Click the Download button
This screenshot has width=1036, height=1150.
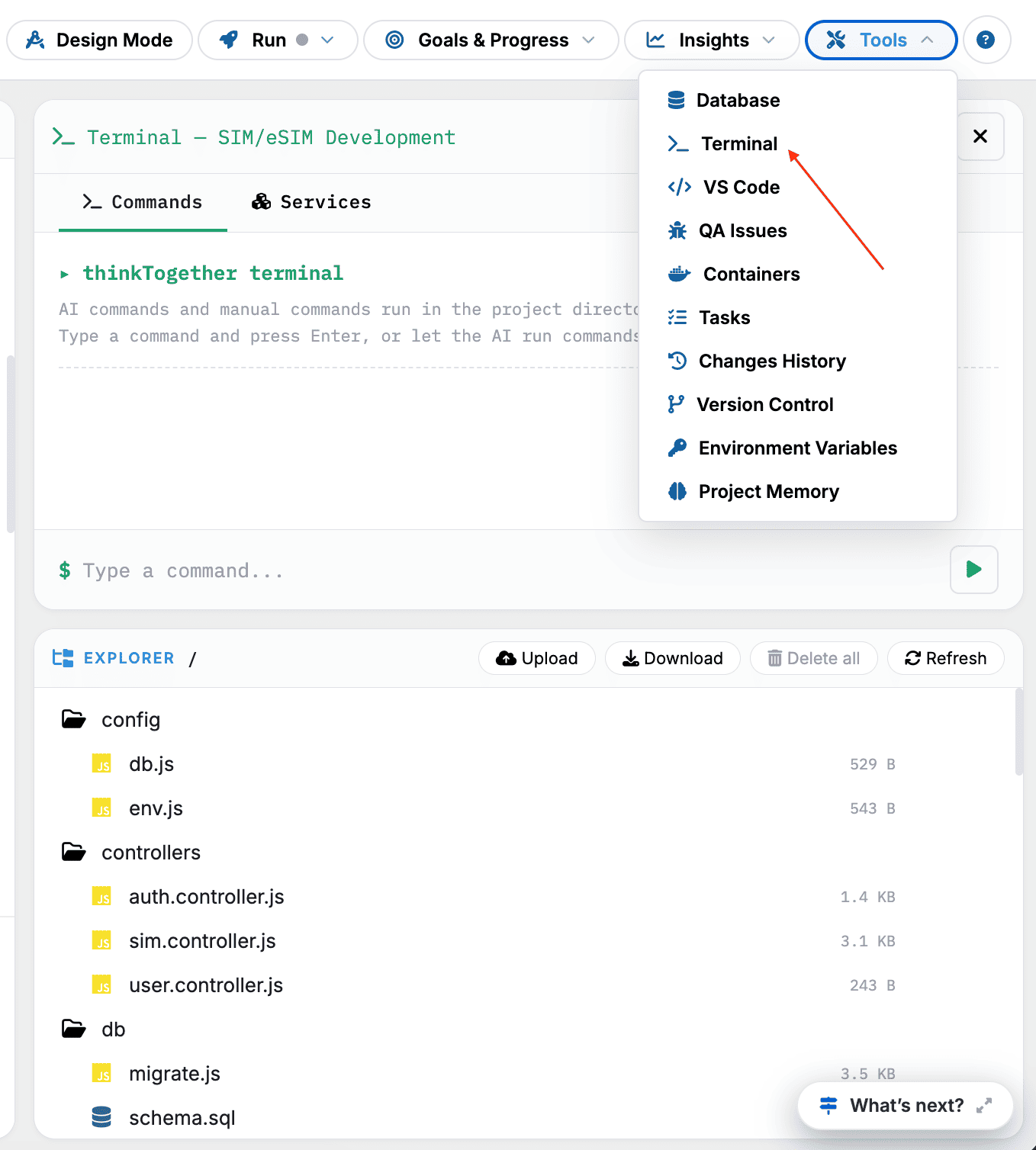pos(673,658)
